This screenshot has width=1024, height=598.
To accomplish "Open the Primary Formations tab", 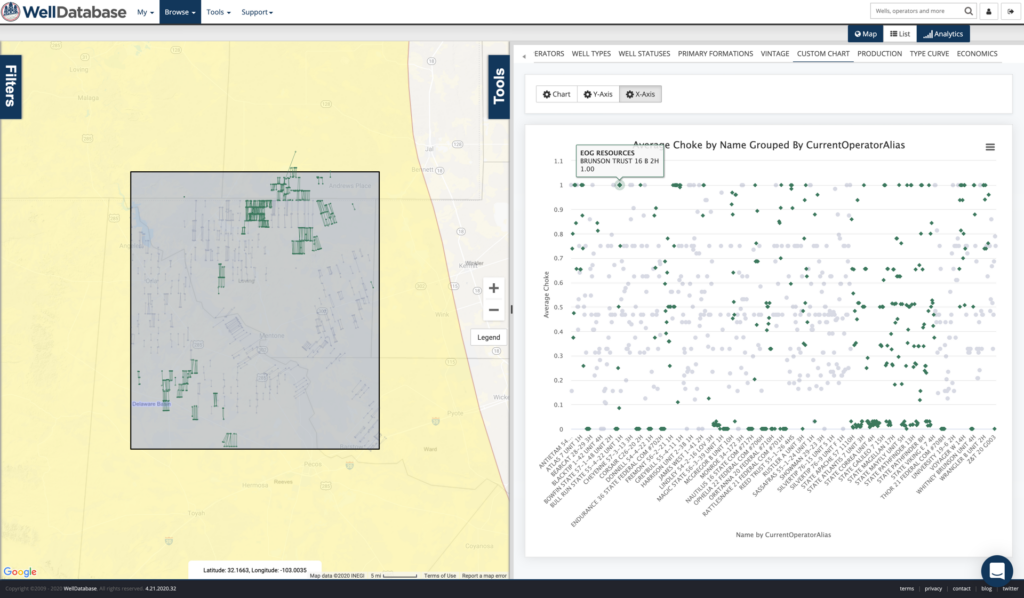I will pos(715,54).
